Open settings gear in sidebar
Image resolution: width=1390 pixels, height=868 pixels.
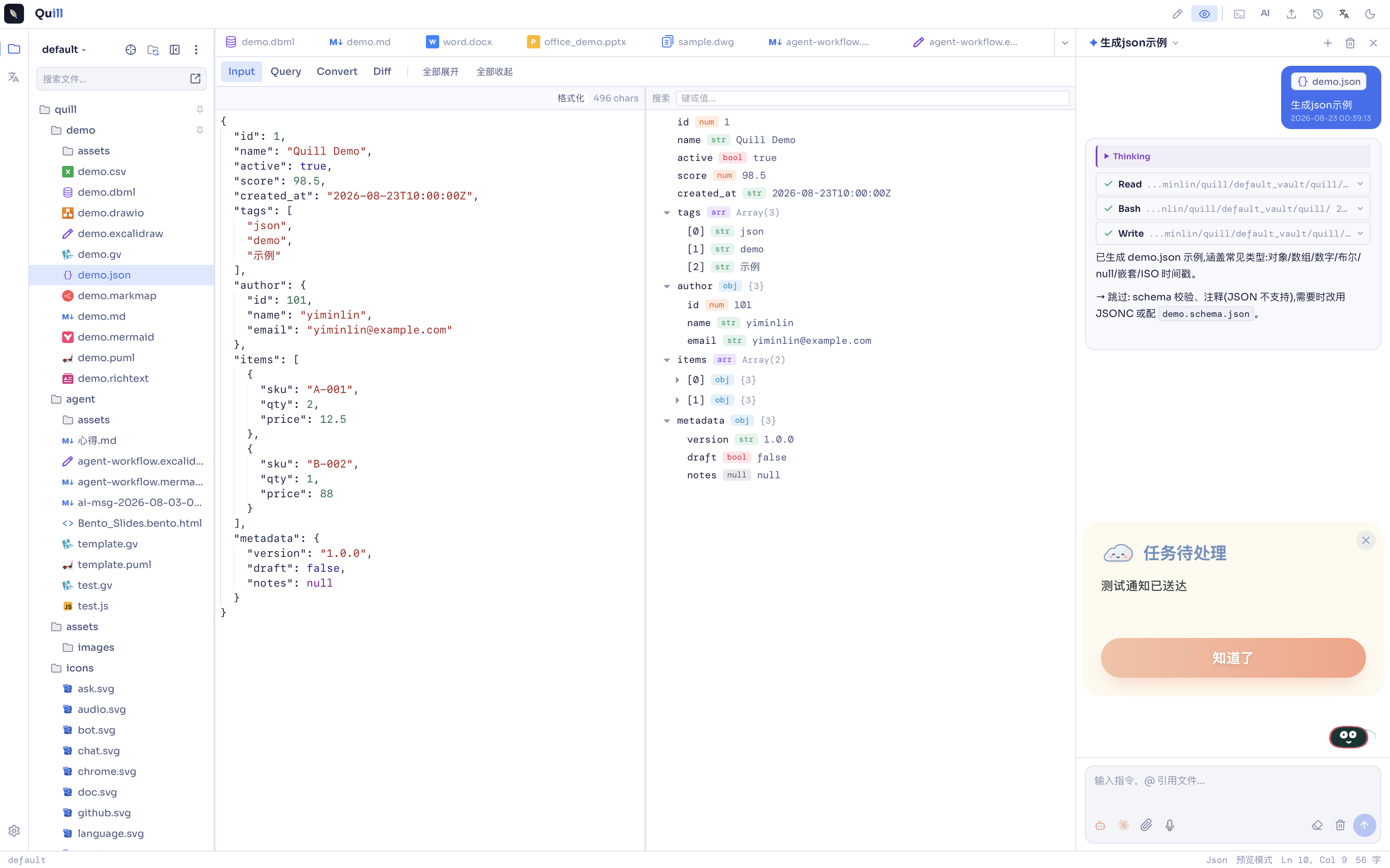click(x=14, y=830)
